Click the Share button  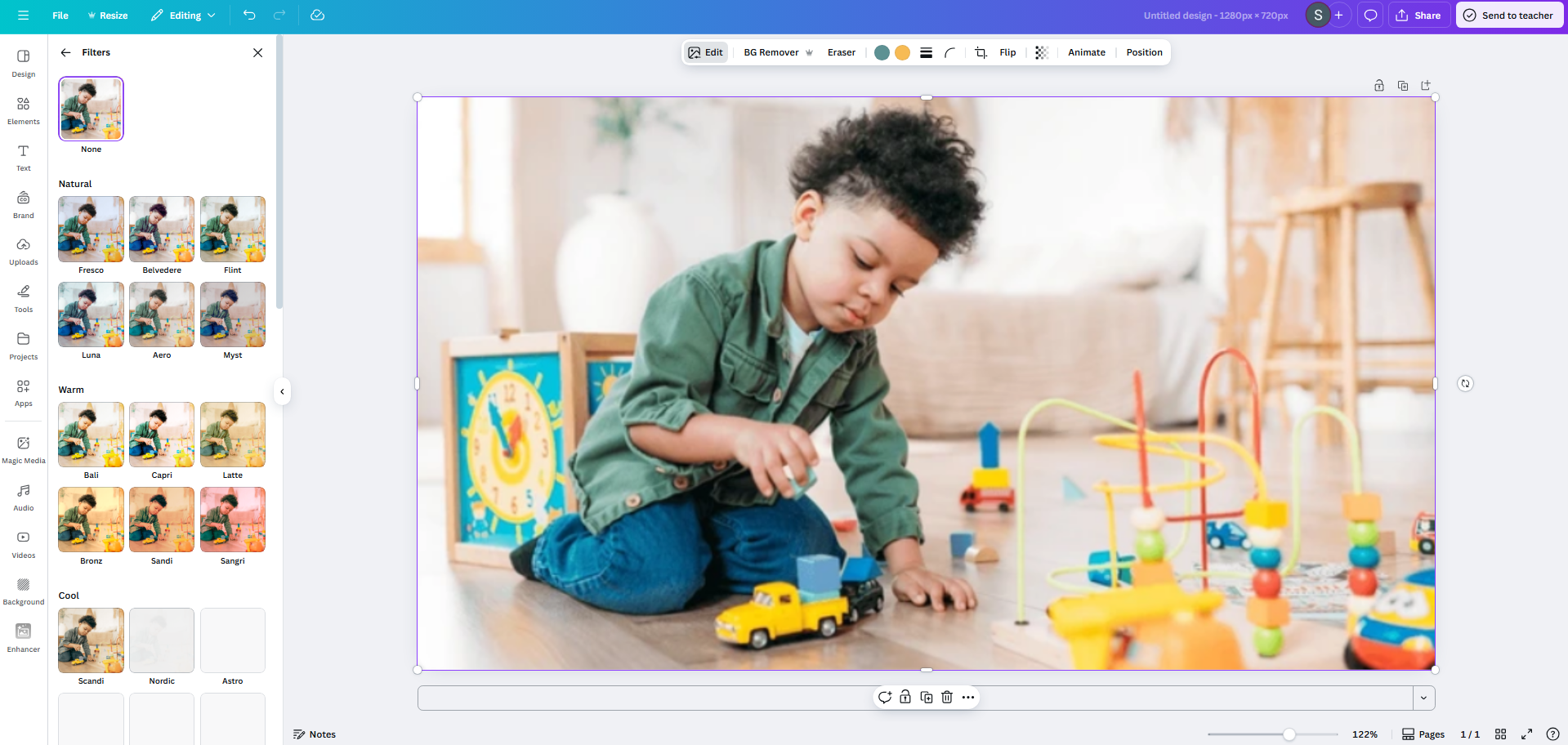coord(1419,15)
